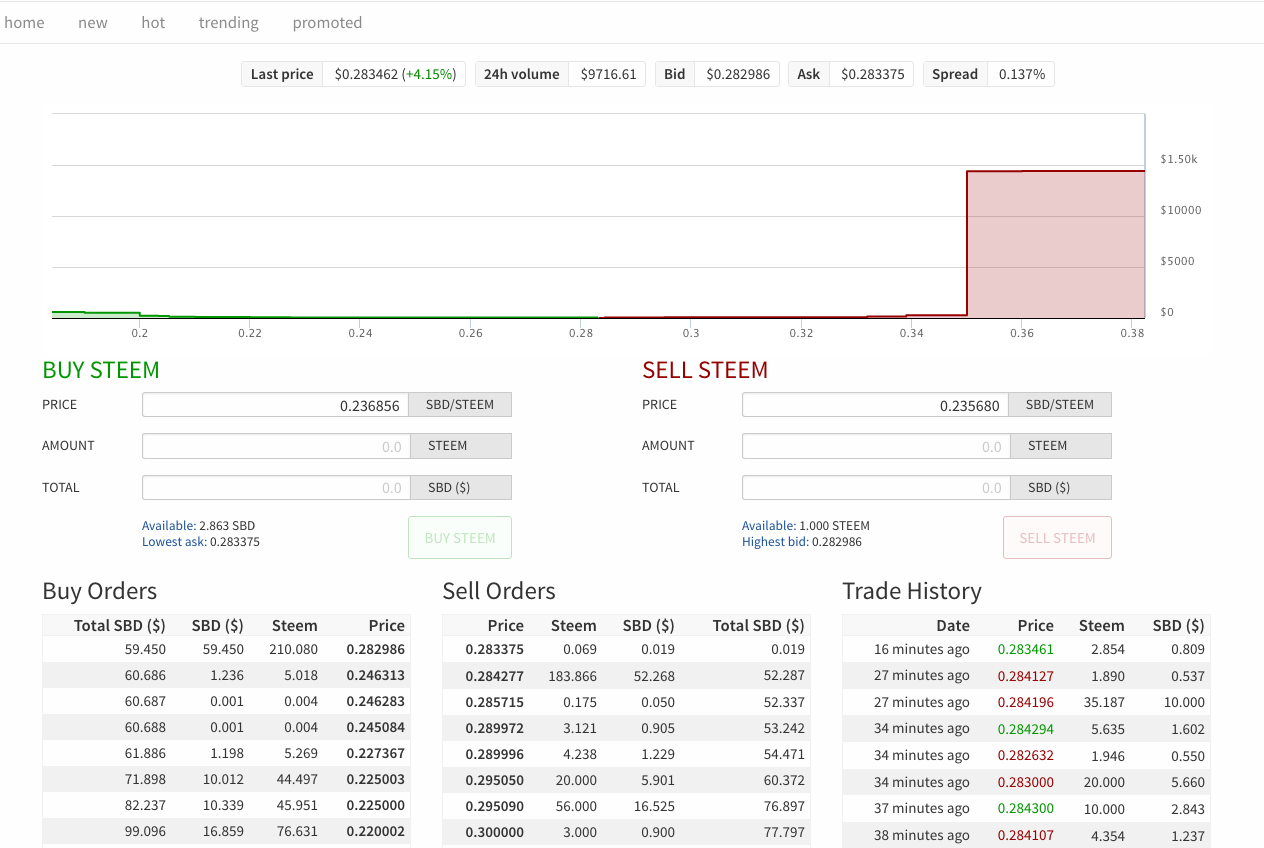Select buy order at price 0.227367

click(226, 753)
